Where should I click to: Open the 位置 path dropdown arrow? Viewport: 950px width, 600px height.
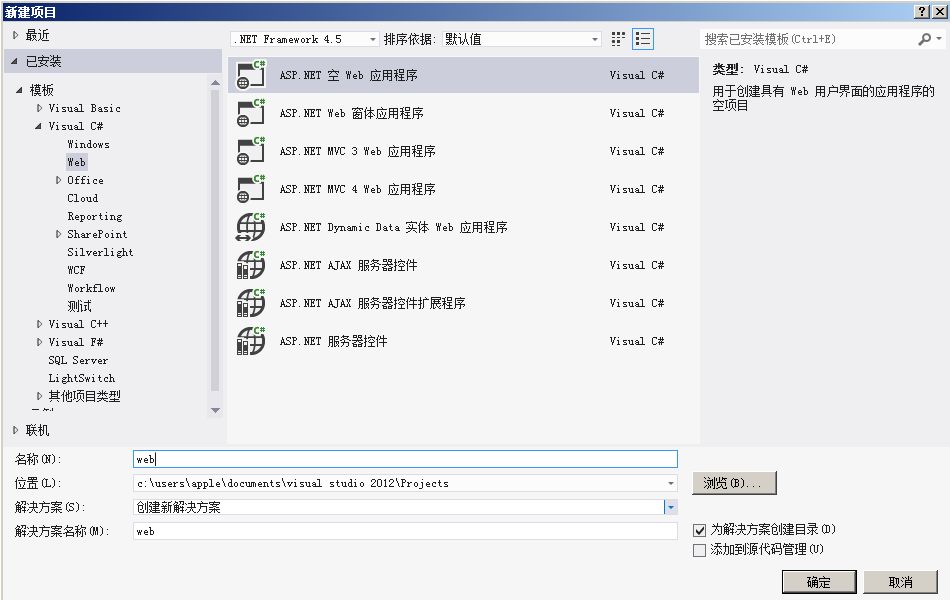tap(671, 484)
